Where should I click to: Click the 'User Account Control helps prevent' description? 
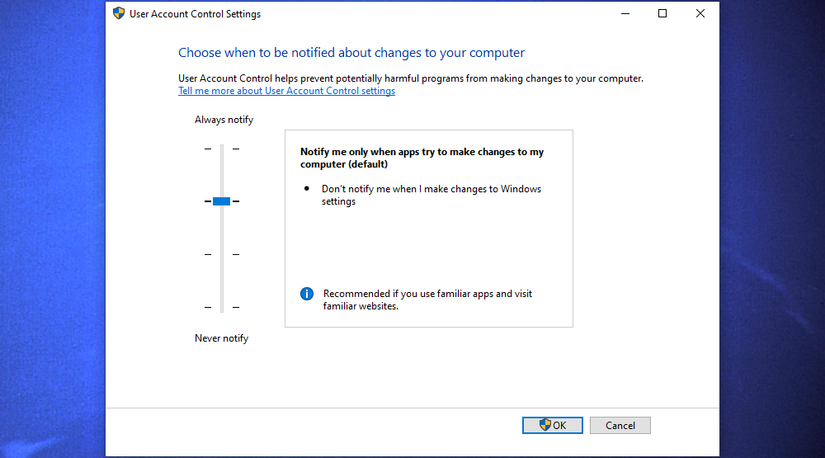tap(410, 78)
